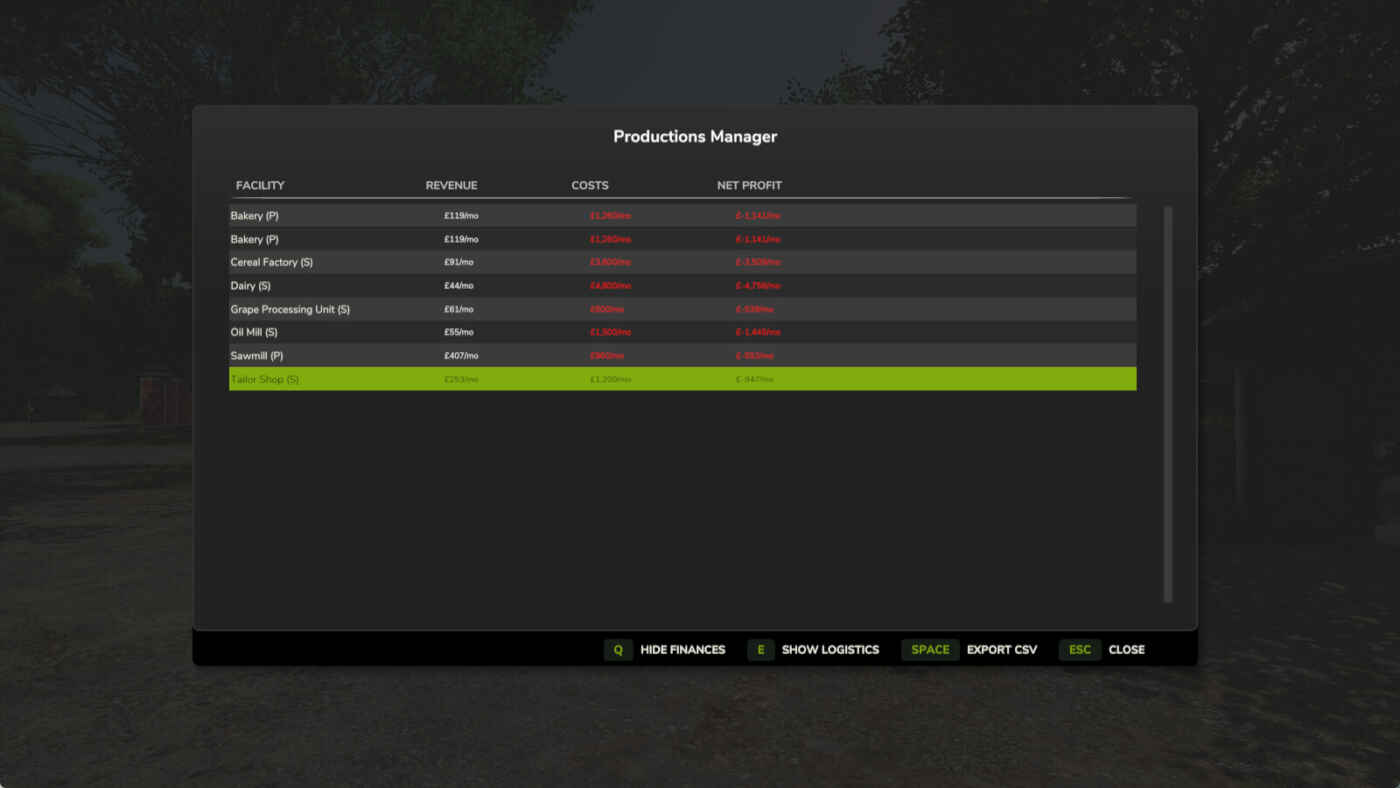Sort by the Facility column header
This screenshot has width=1400, height=788.
click(x=260, y=185)
